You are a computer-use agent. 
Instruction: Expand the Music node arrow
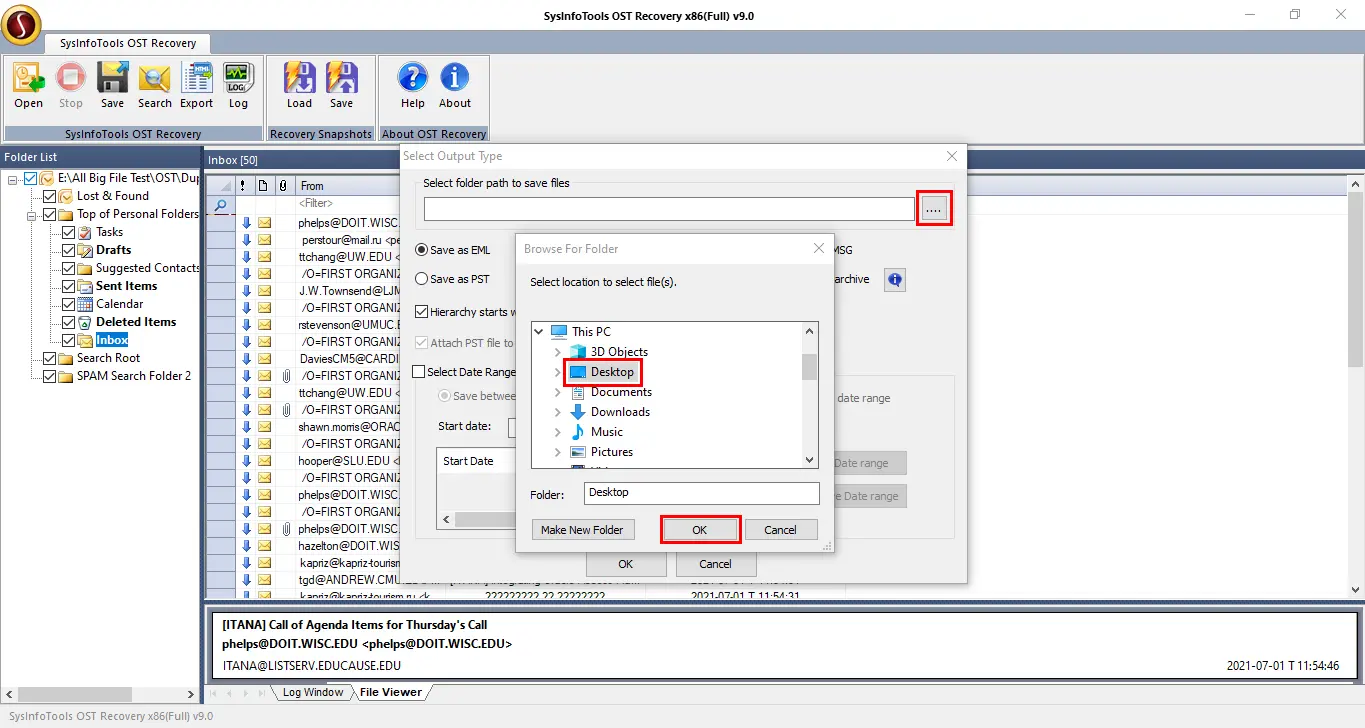[558, 432]
